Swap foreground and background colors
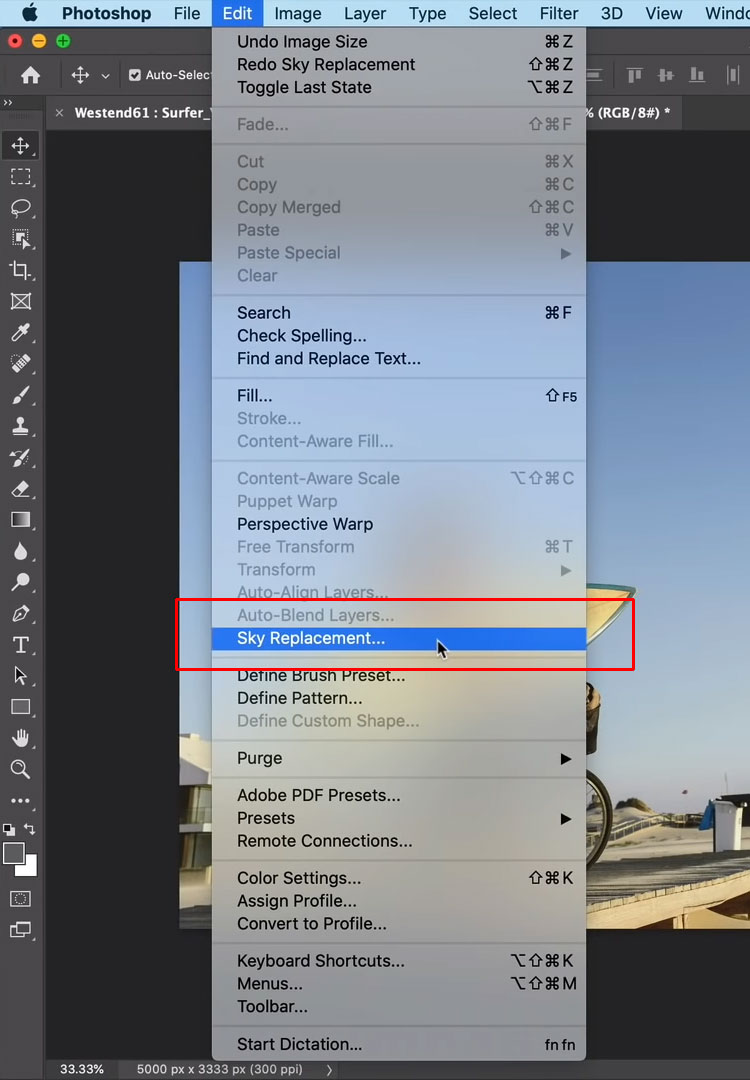 30,829
